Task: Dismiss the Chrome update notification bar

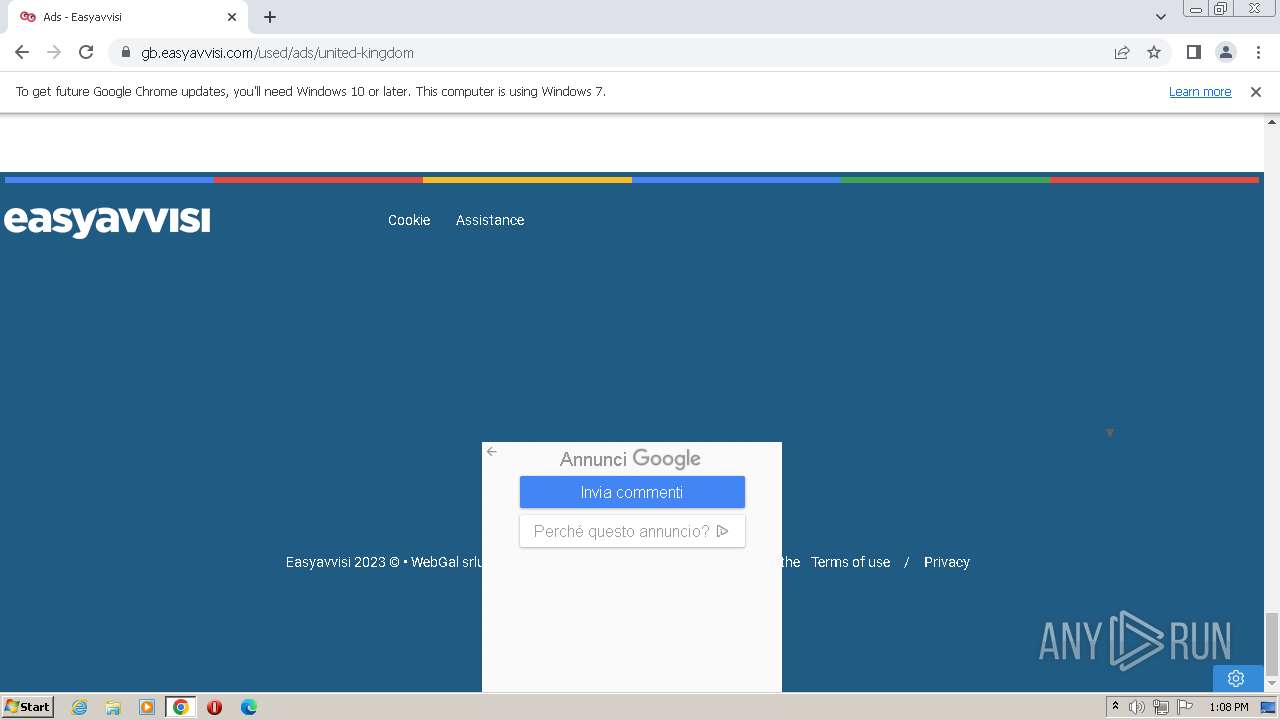Action: (x=1256, y=92)
